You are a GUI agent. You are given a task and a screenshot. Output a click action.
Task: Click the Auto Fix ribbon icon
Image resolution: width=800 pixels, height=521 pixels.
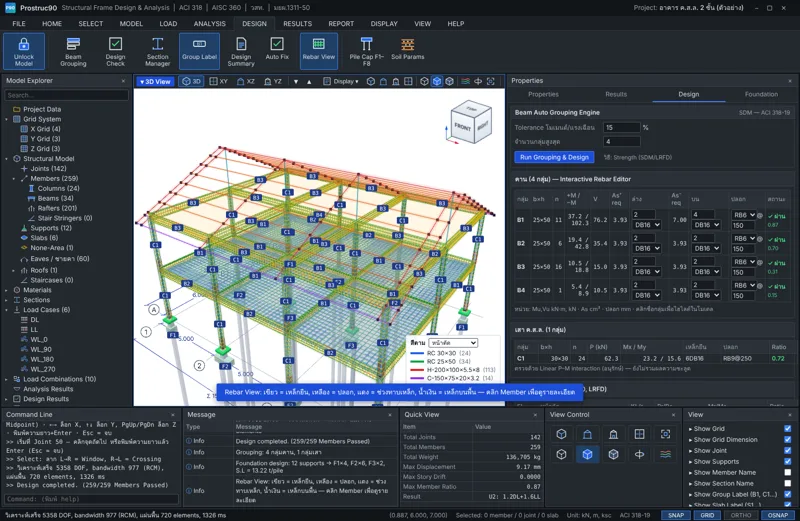(x=277, y=51)
